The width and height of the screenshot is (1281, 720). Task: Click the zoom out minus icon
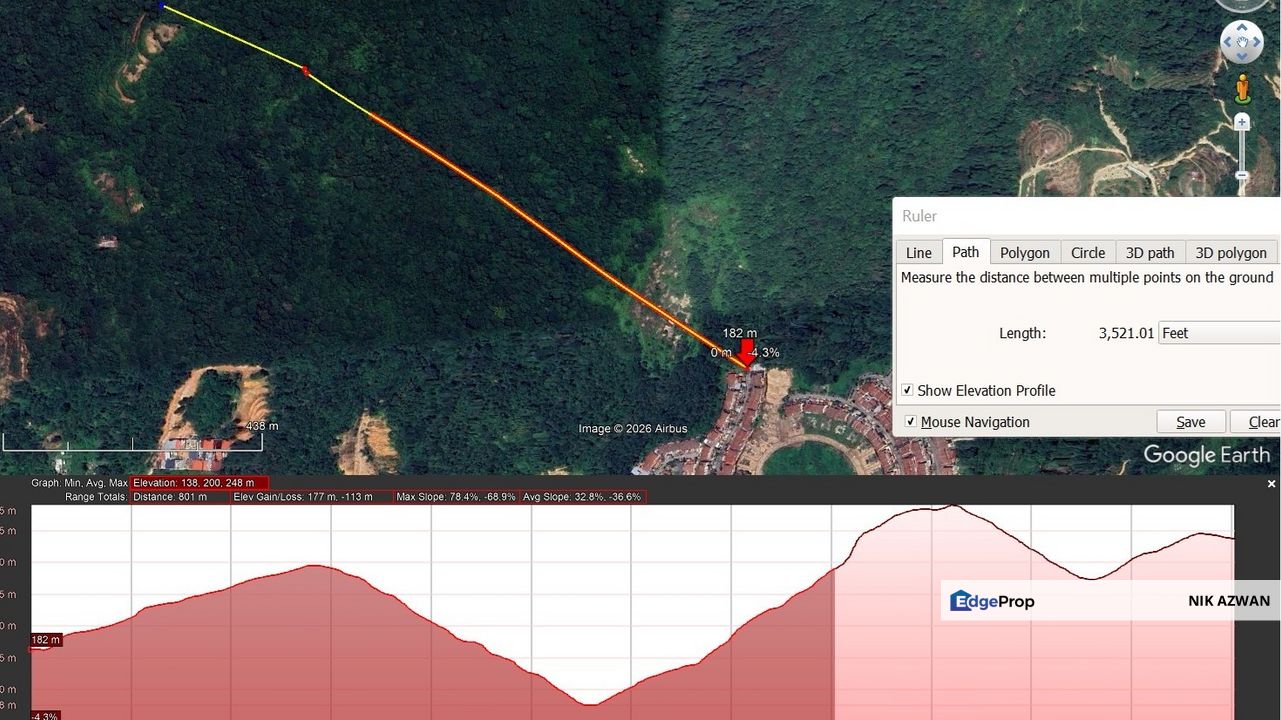1242,176
